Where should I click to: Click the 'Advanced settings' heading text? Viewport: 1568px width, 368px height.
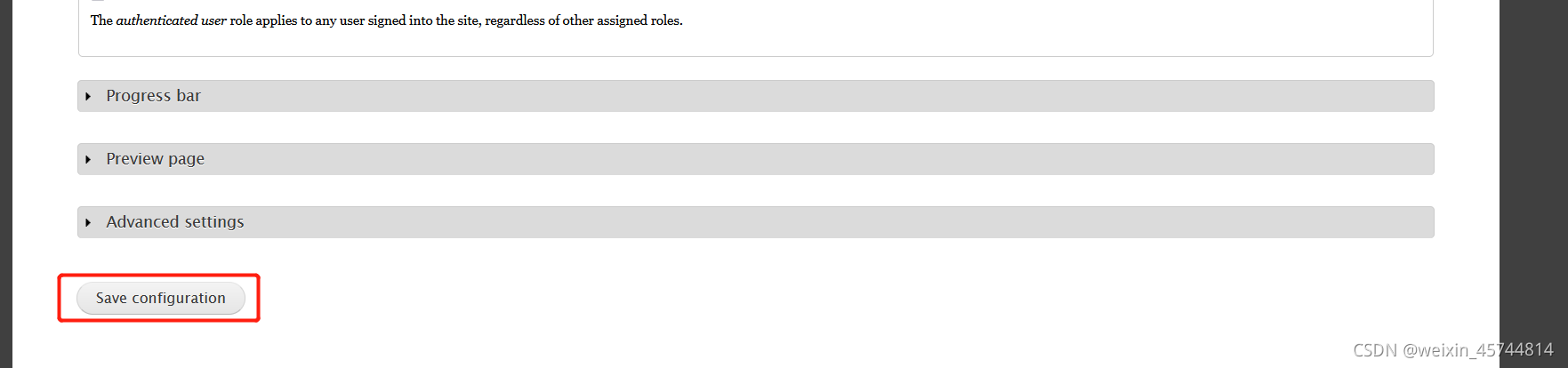pos(174,222)
